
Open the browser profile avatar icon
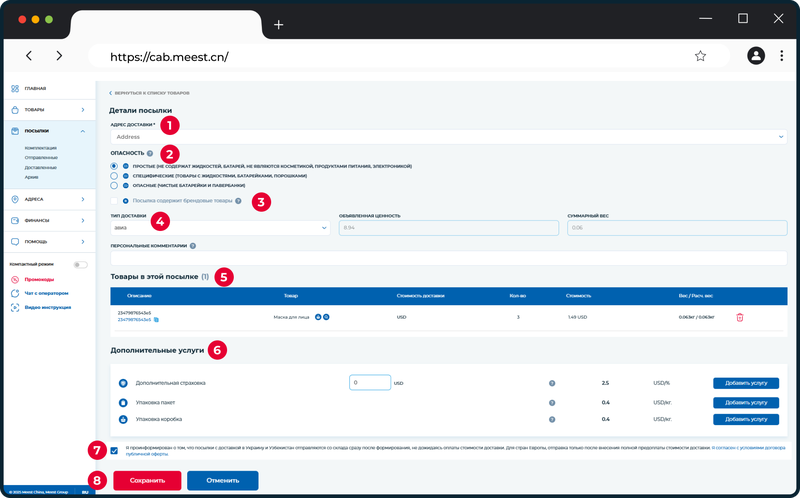click(x=756, y=56)
